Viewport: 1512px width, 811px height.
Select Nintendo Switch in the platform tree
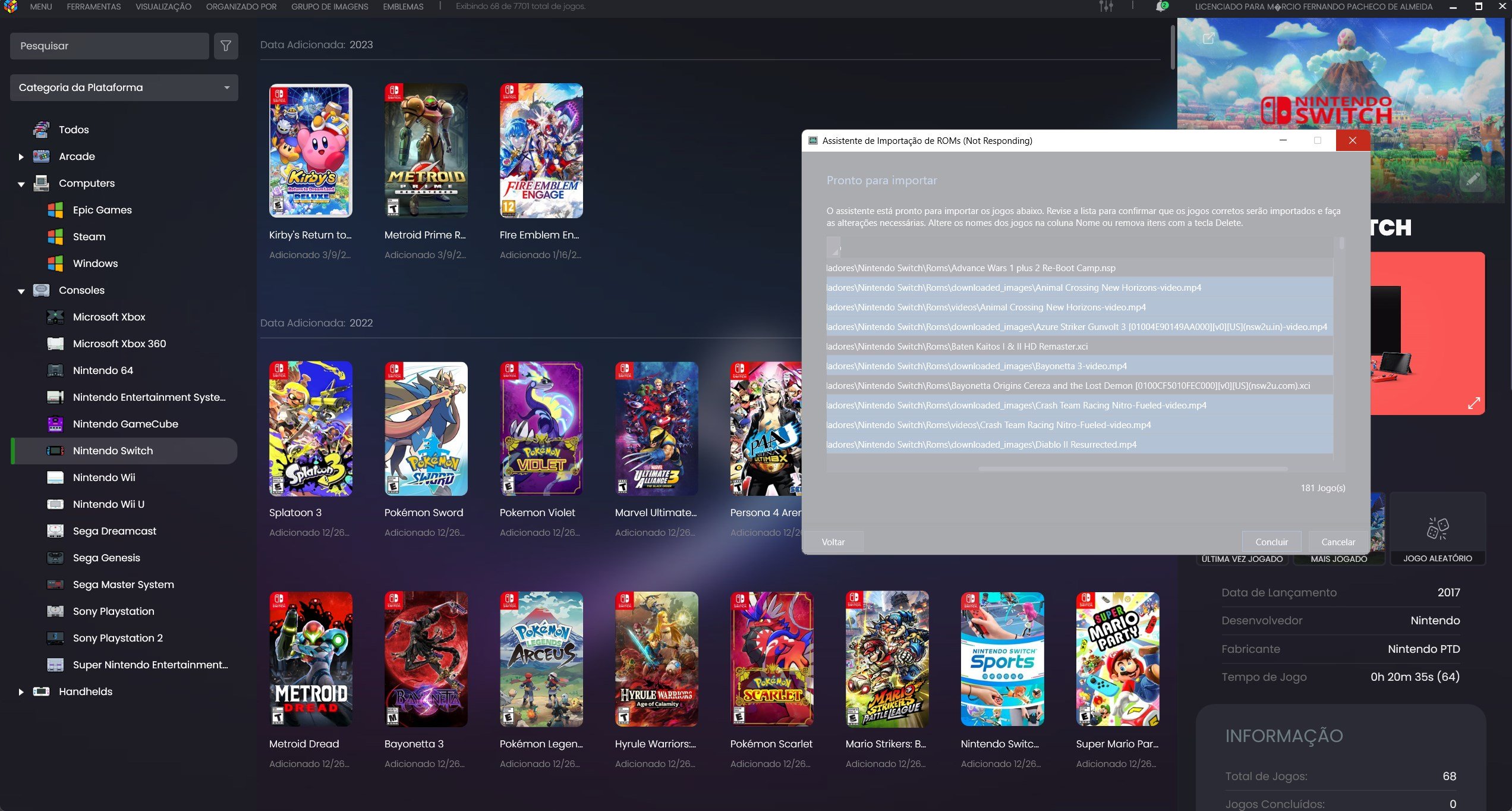124,451
